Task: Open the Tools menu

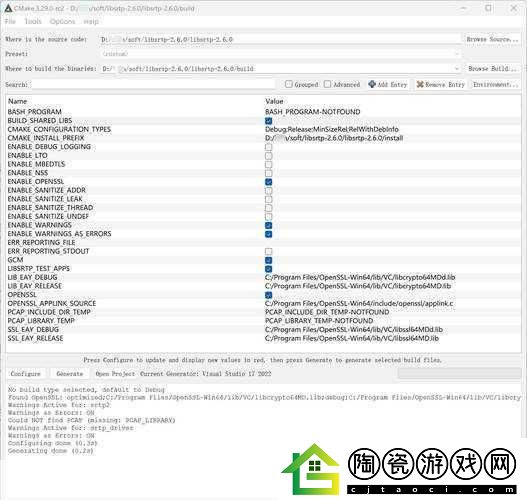Action: [x=33, y=22]
